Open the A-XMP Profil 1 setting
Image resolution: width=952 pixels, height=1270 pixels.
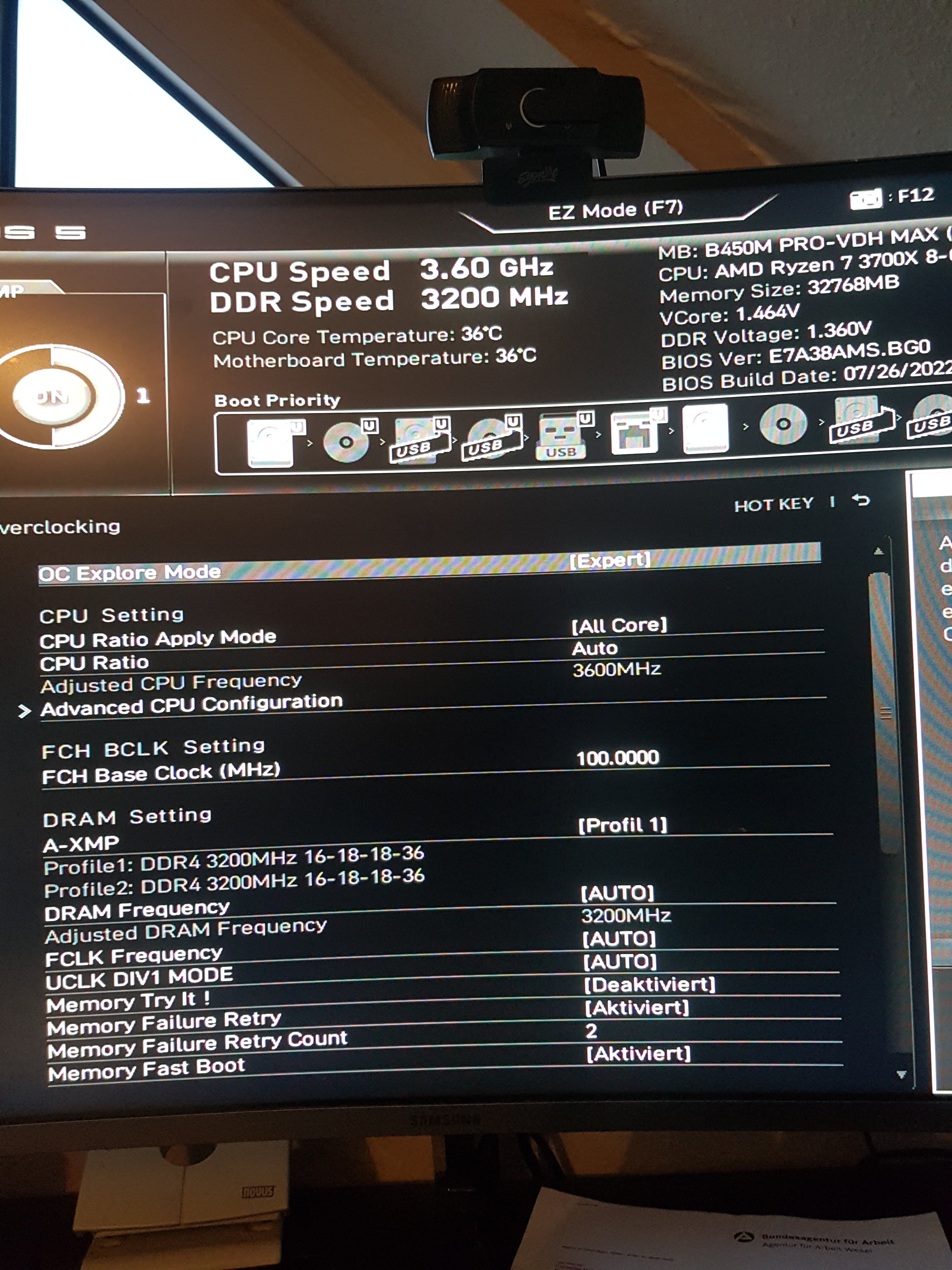[x=623, y=826]
